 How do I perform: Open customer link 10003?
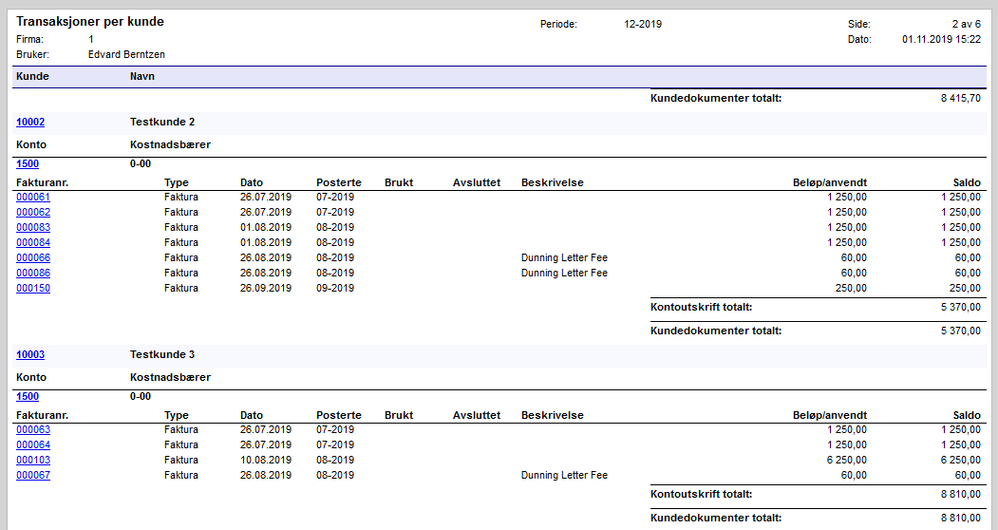(30, 355)
